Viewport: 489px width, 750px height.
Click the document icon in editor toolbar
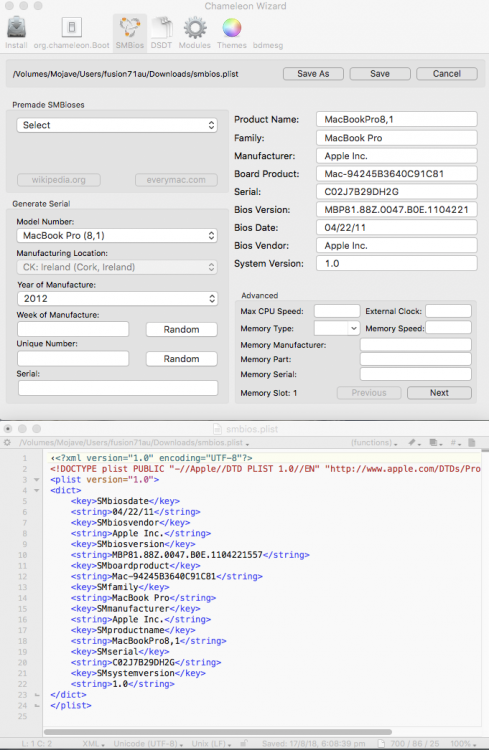(x=472, y=442)
